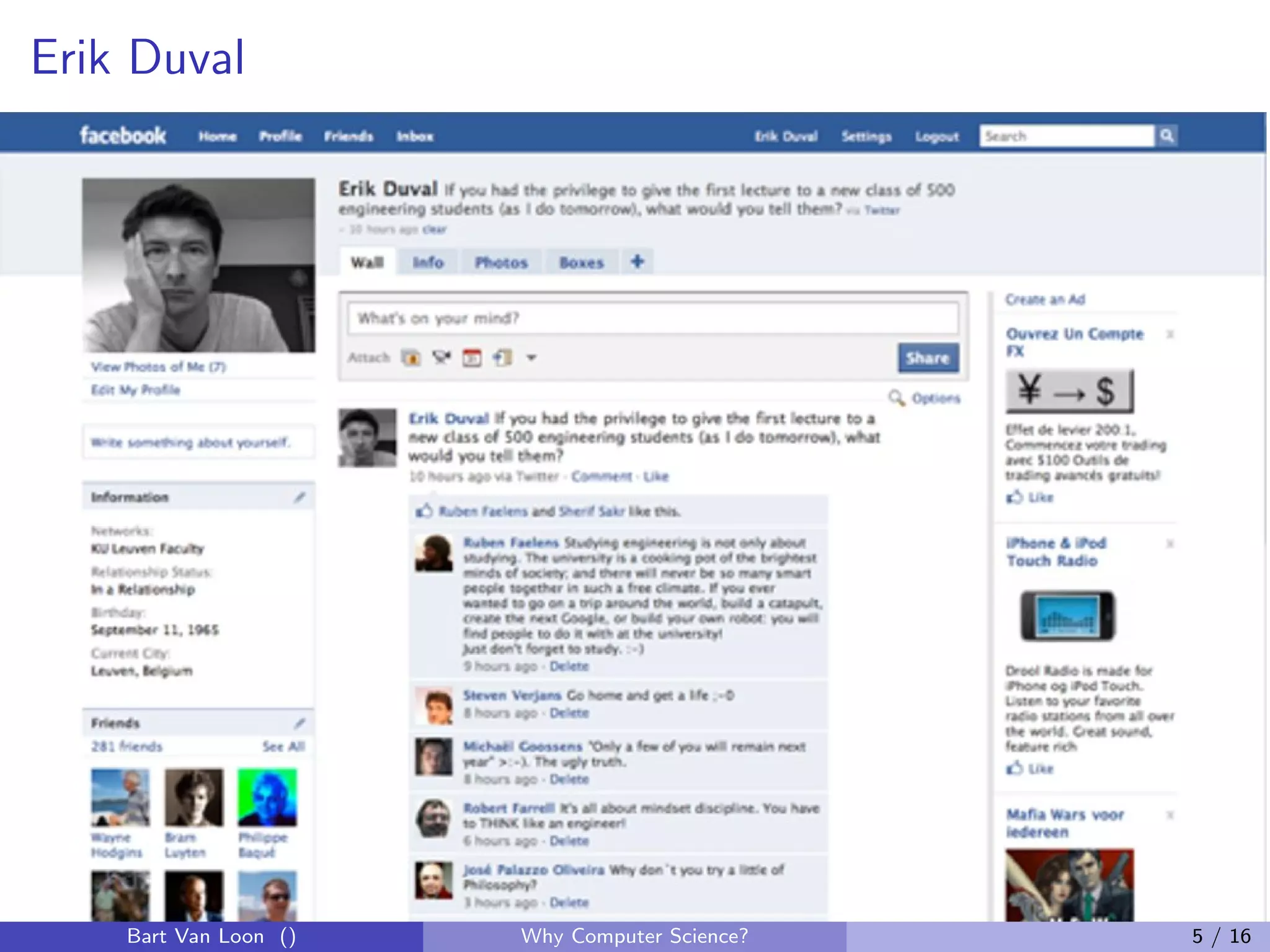Delete Steven Verjans comment

569,713
